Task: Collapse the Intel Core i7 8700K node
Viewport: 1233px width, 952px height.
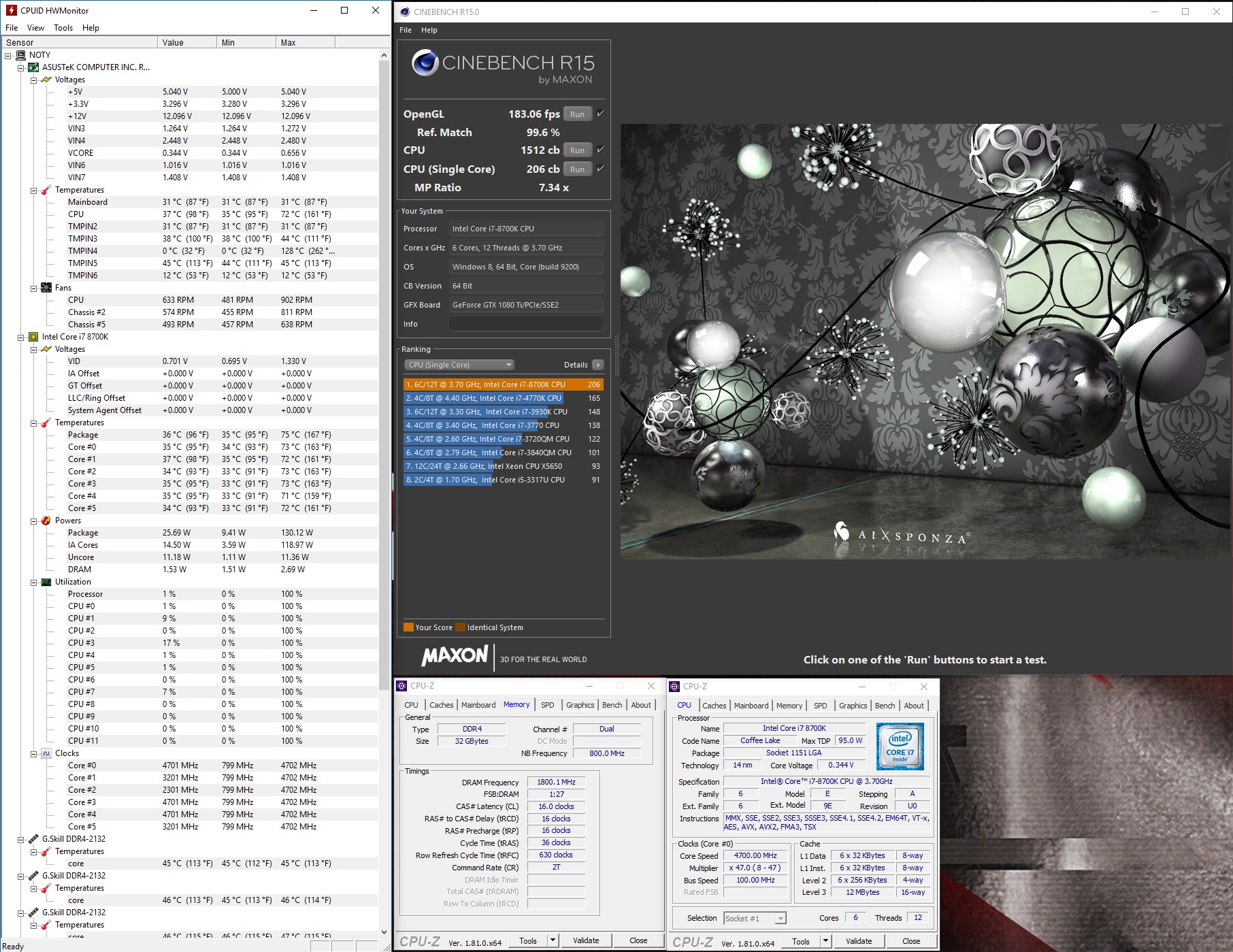Action: click(x=21, y=337)
